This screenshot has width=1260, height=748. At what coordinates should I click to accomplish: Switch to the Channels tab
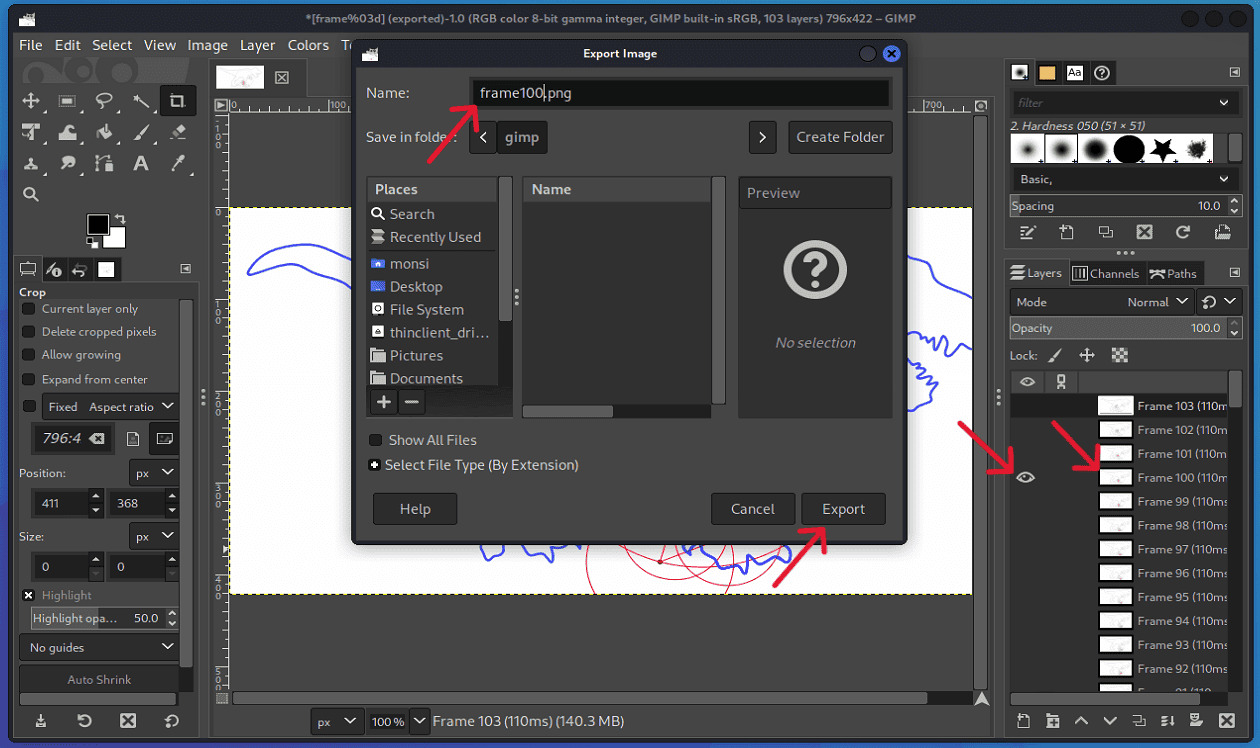[1106, 272]
